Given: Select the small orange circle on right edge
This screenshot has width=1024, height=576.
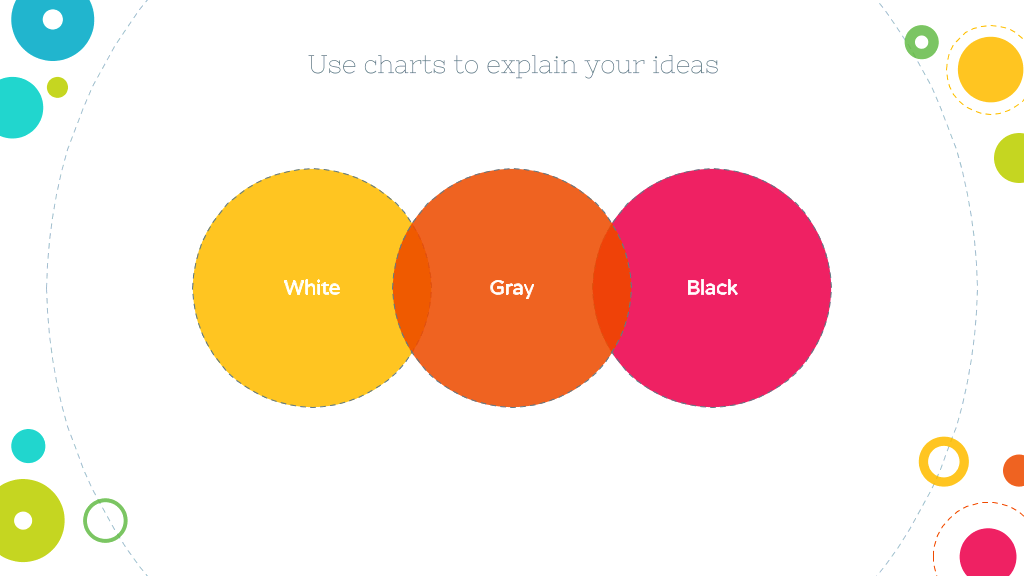Looking at the screenshot, I should click(1014, 470).
